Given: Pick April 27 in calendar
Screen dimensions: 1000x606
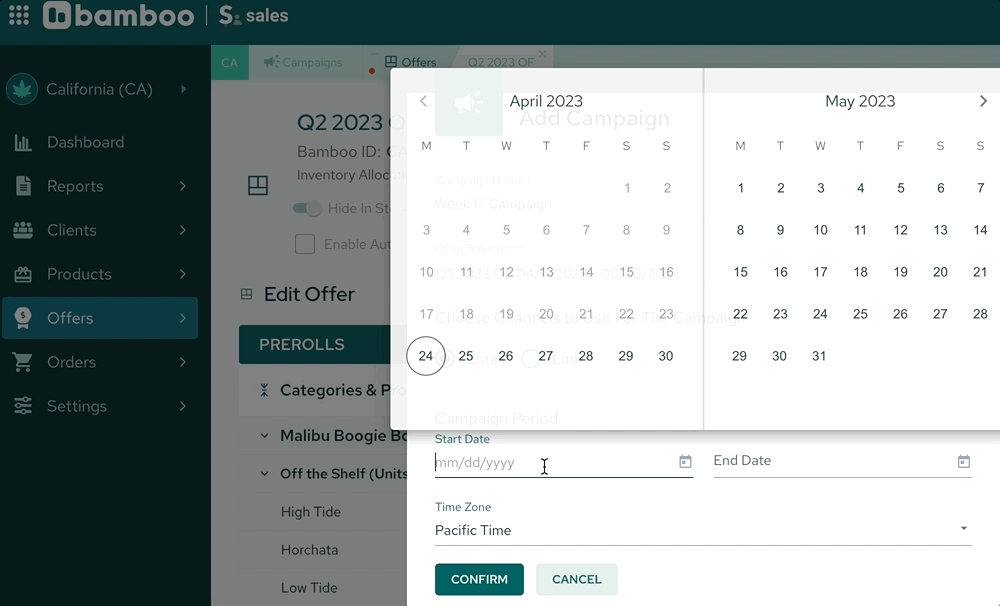Looking at the screenshot, I should click(546, 356).
